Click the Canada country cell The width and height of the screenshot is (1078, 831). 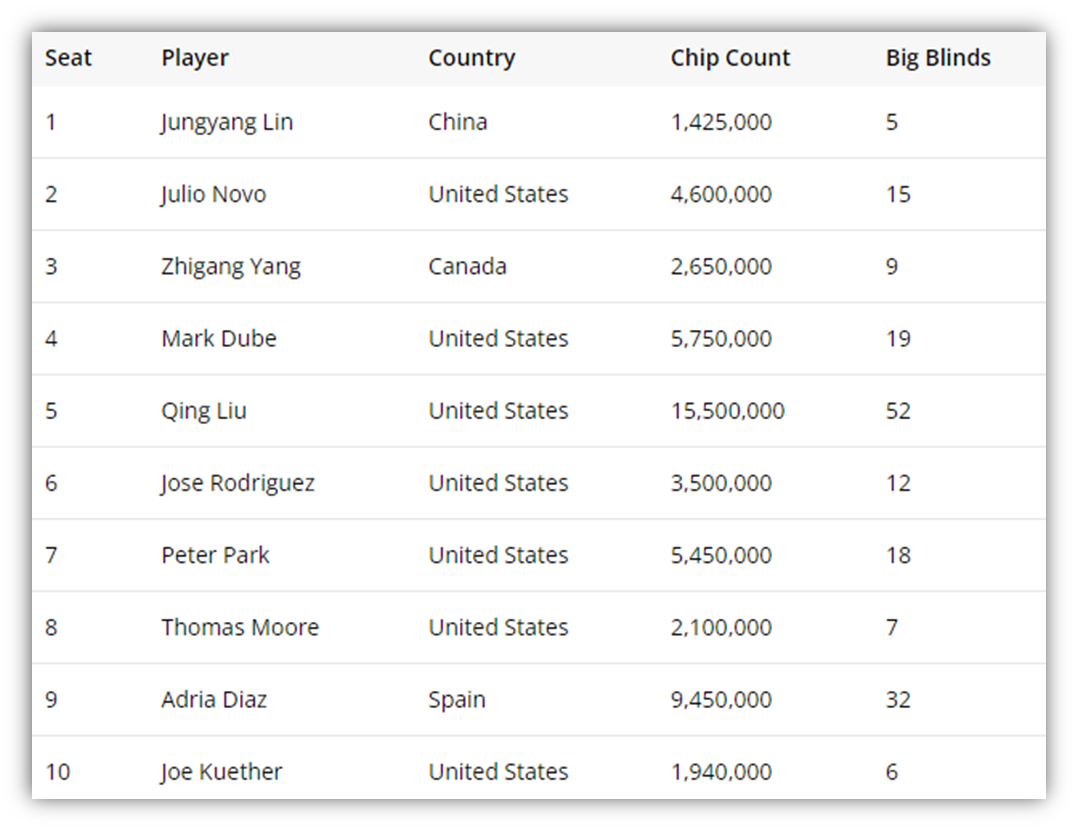click(x=468, y=266)
